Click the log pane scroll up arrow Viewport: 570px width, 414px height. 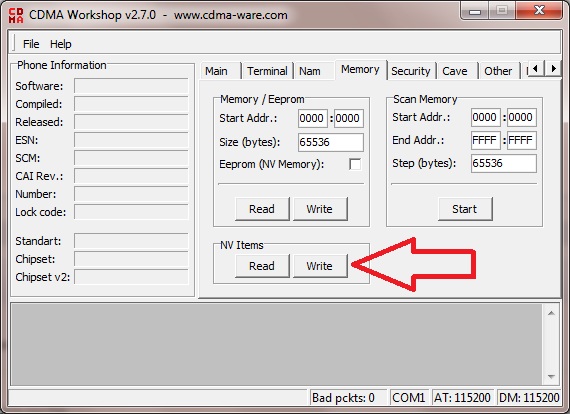pyautogui.click(x=551, y=313)
